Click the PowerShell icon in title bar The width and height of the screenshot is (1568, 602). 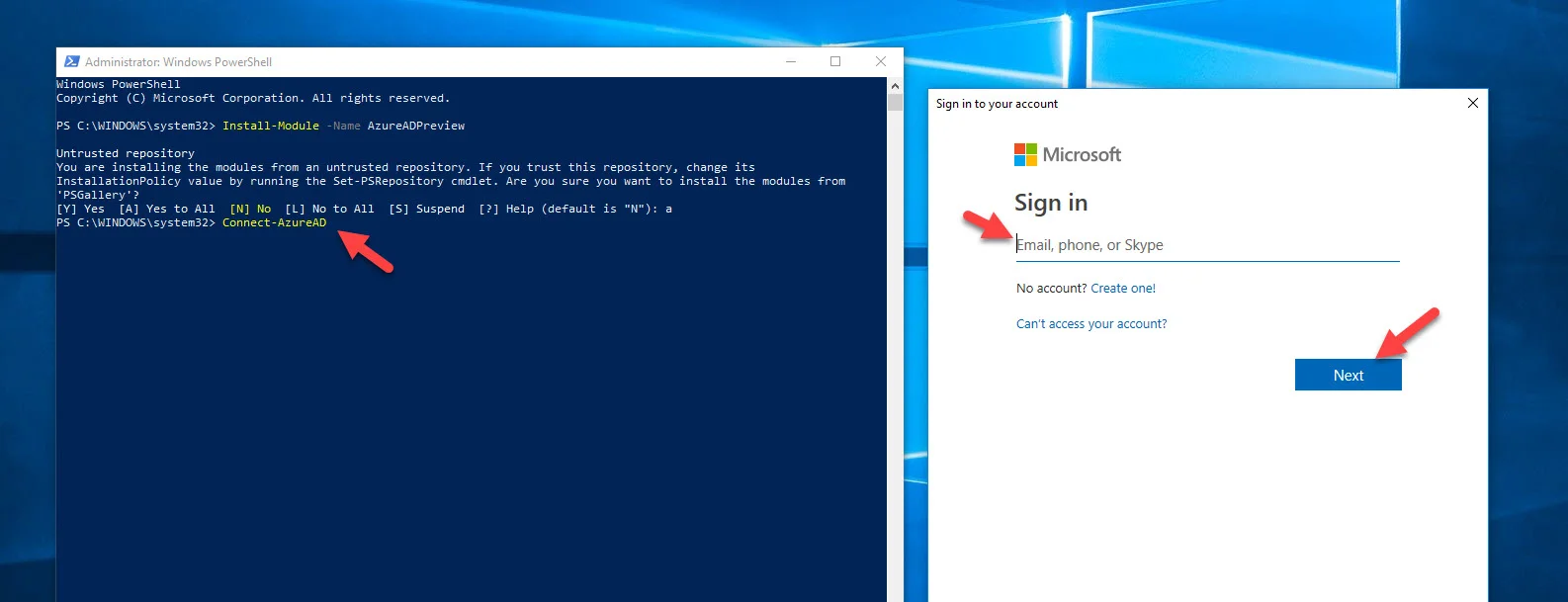pos(71,61)
